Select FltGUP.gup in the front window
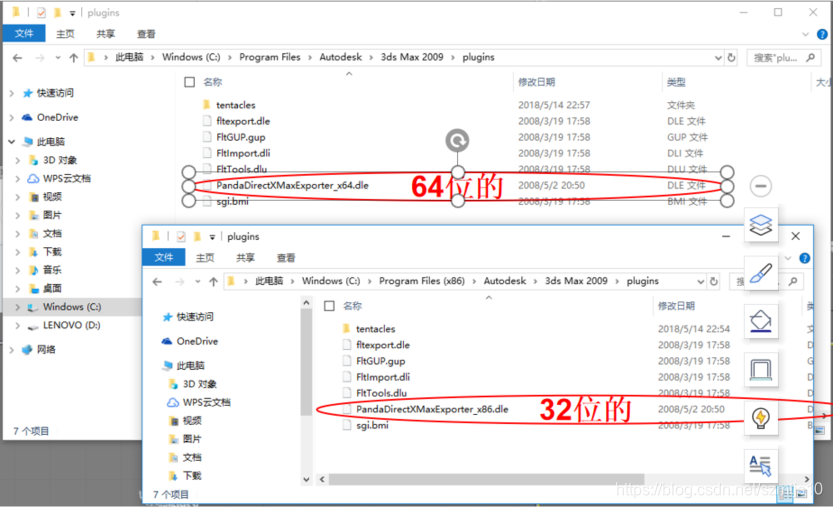Image resolution: width=833 pixels, height=508 pixels. tap(380, 361)
